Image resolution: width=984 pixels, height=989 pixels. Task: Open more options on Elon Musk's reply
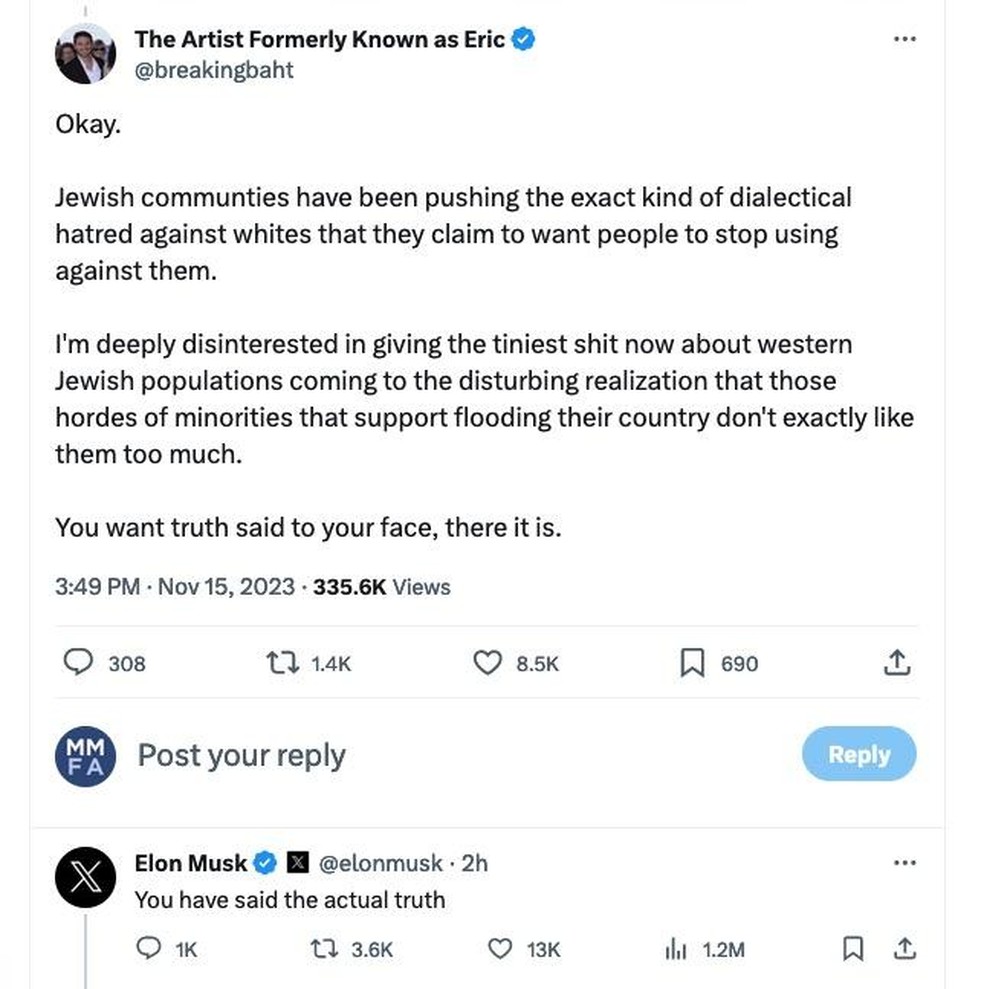pyautogui.click(x=905, y=861)
